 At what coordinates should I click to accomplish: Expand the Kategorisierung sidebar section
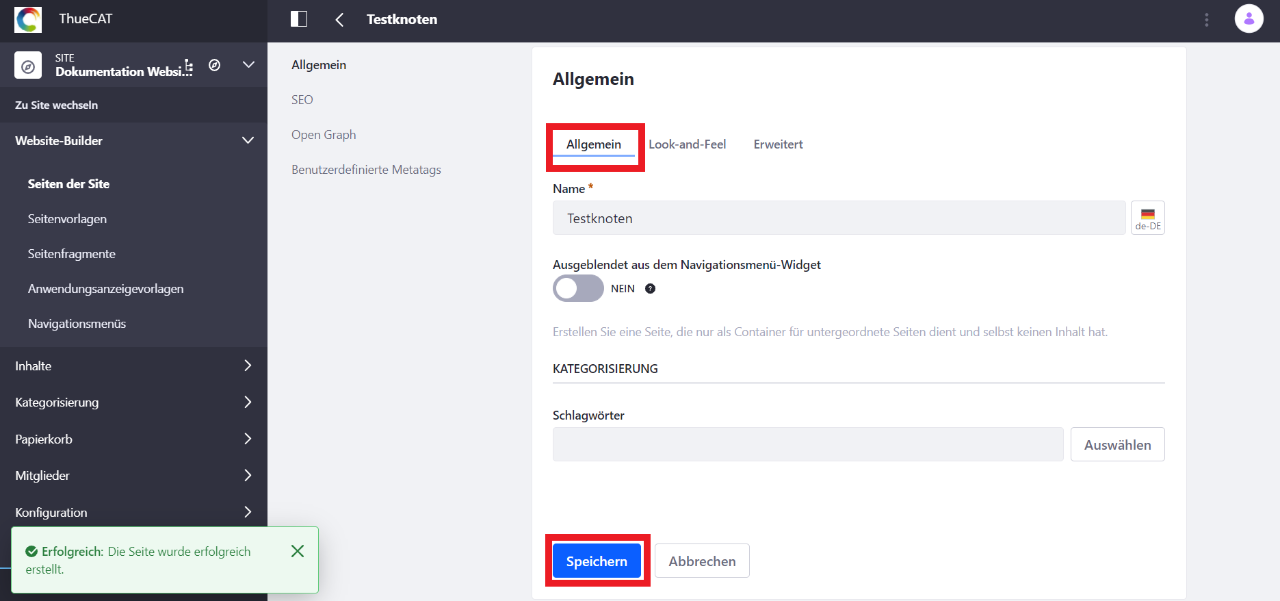[x=134, y=402]
